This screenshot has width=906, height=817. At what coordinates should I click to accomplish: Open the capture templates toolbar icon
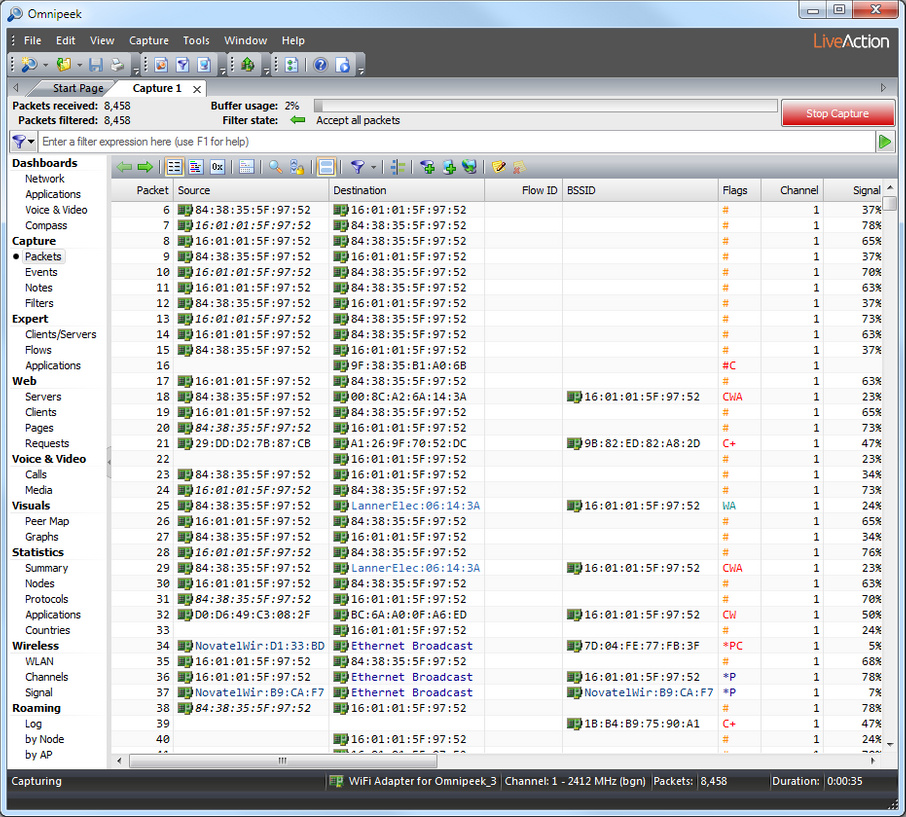pyautogui.click(x=161, y=65)
